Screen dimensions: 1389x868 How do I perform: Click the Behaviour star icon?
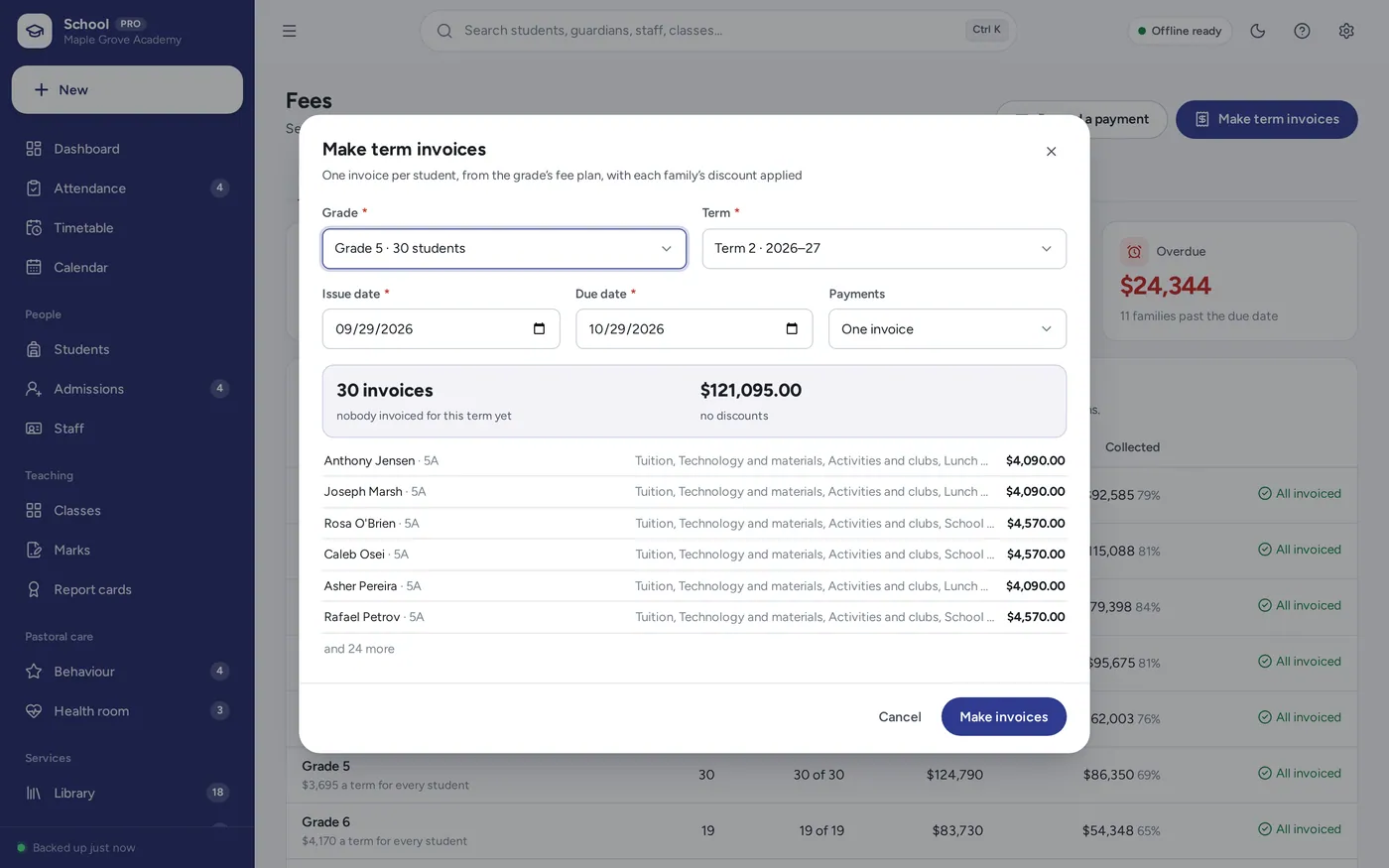click(x=34, y=672)
